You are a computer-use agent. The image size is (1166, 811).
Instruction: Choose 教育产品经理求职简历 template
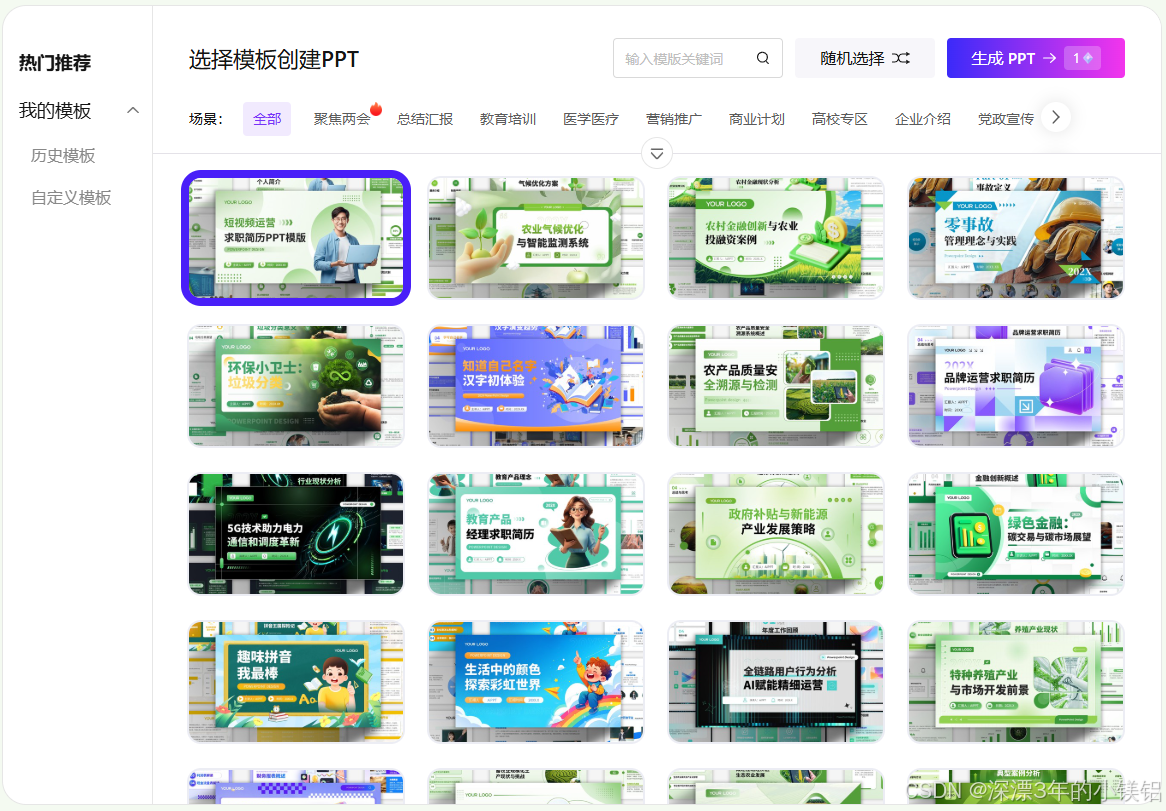536,534
